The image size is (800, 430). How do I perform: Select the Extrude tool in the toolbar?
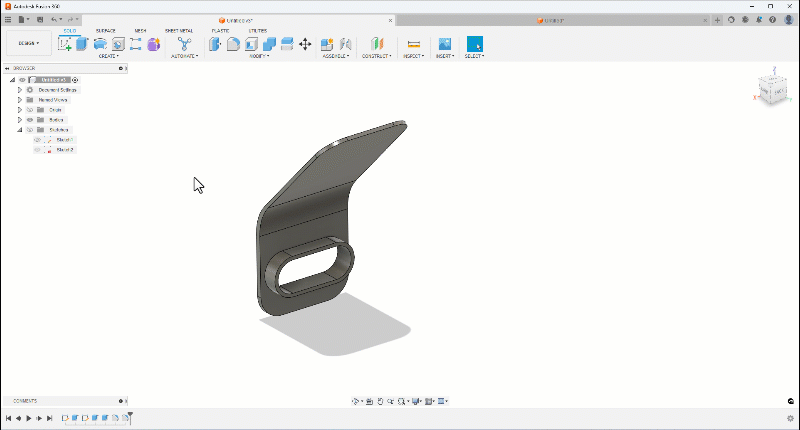tap(82, 44)
